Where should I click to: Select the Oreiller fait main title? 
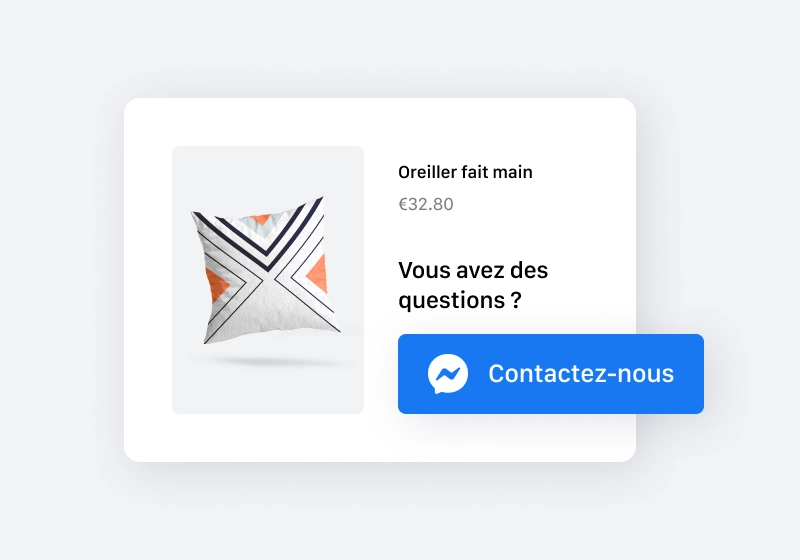[465, 172]
